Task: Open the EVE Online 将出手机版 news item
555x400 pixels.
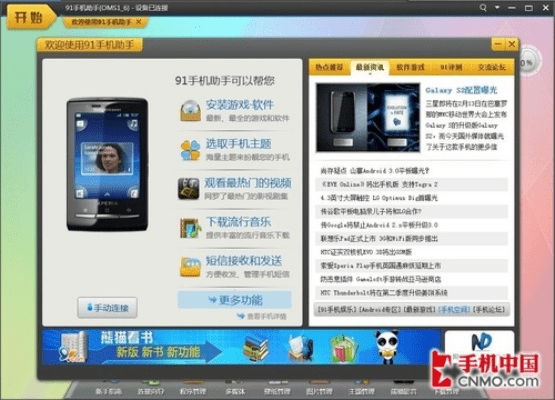Action: [x=379, y=184]
